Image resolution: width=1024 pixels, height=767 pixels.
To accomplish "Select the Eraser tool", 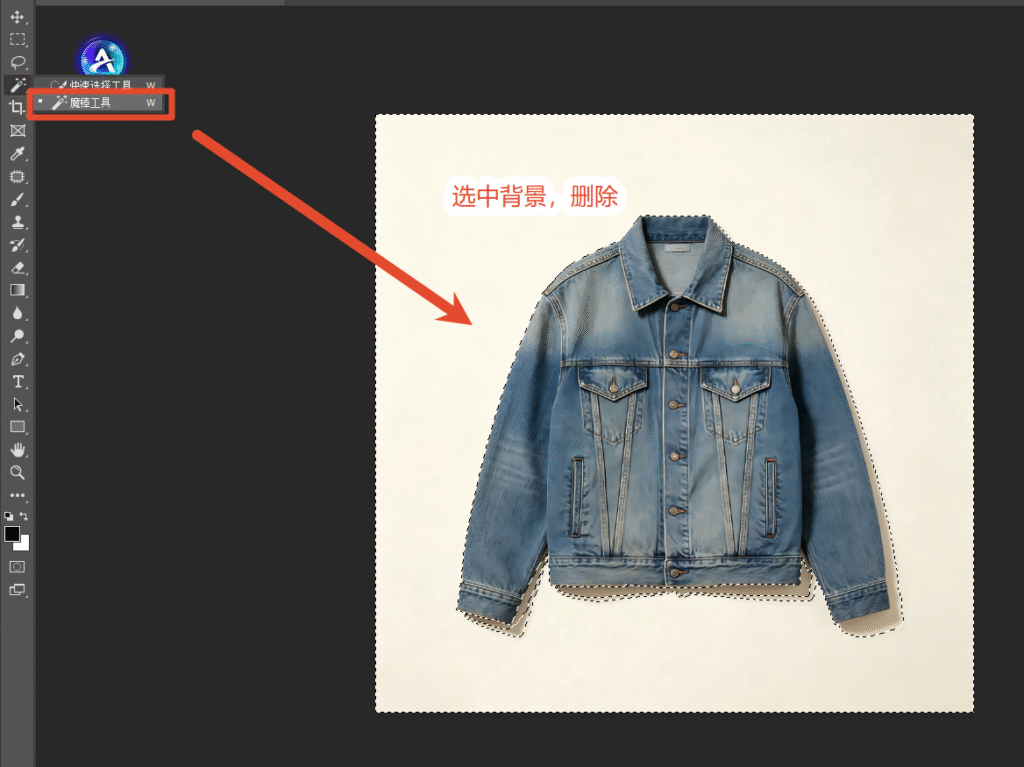I will (x=18, y=268).
